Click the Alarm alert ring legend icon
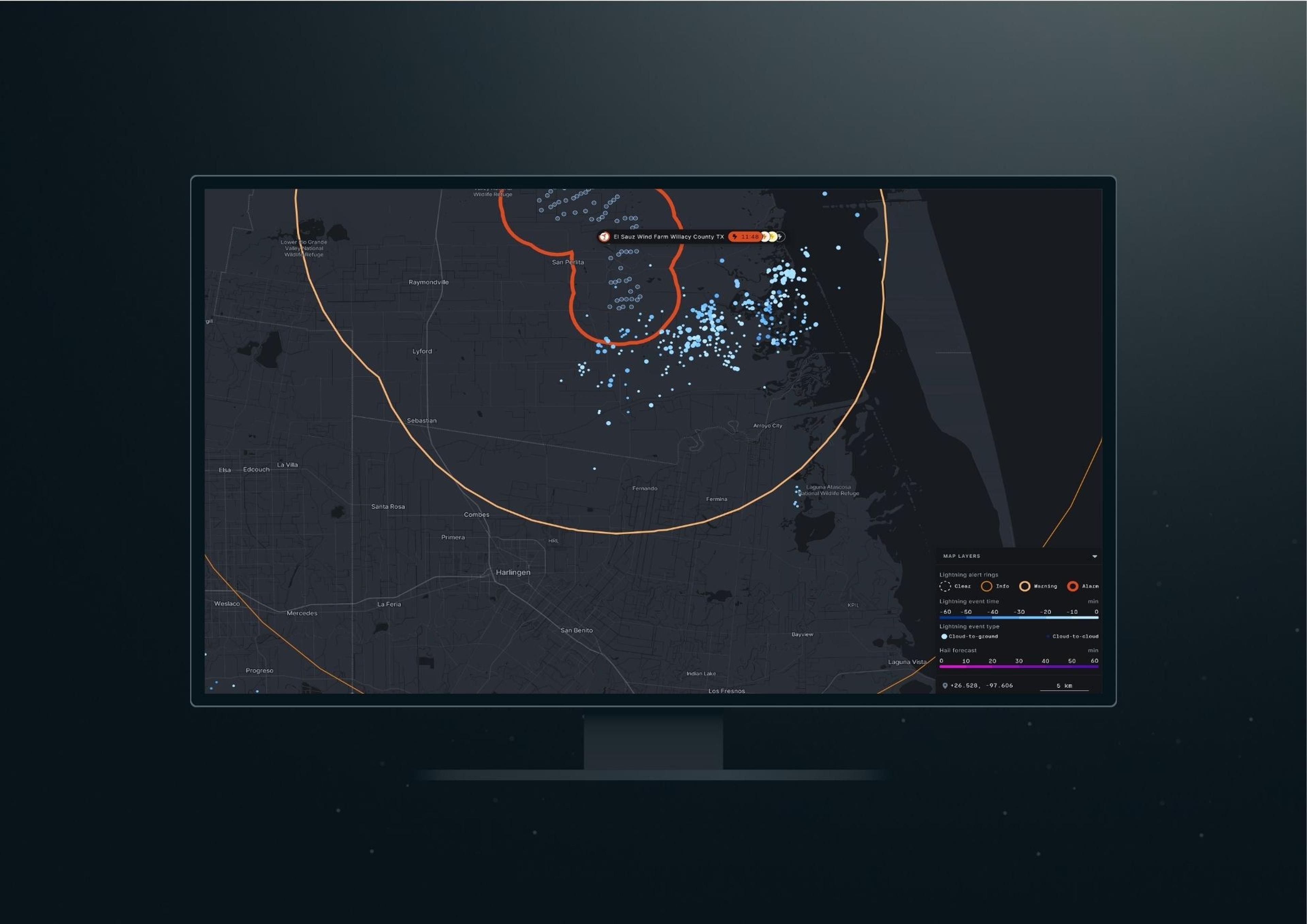1307x924 pixels. 1072,586
